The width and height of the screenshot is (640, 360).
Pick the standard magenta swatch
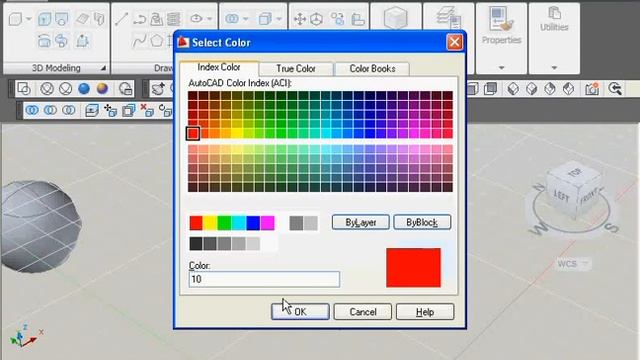tap(267, 223)
